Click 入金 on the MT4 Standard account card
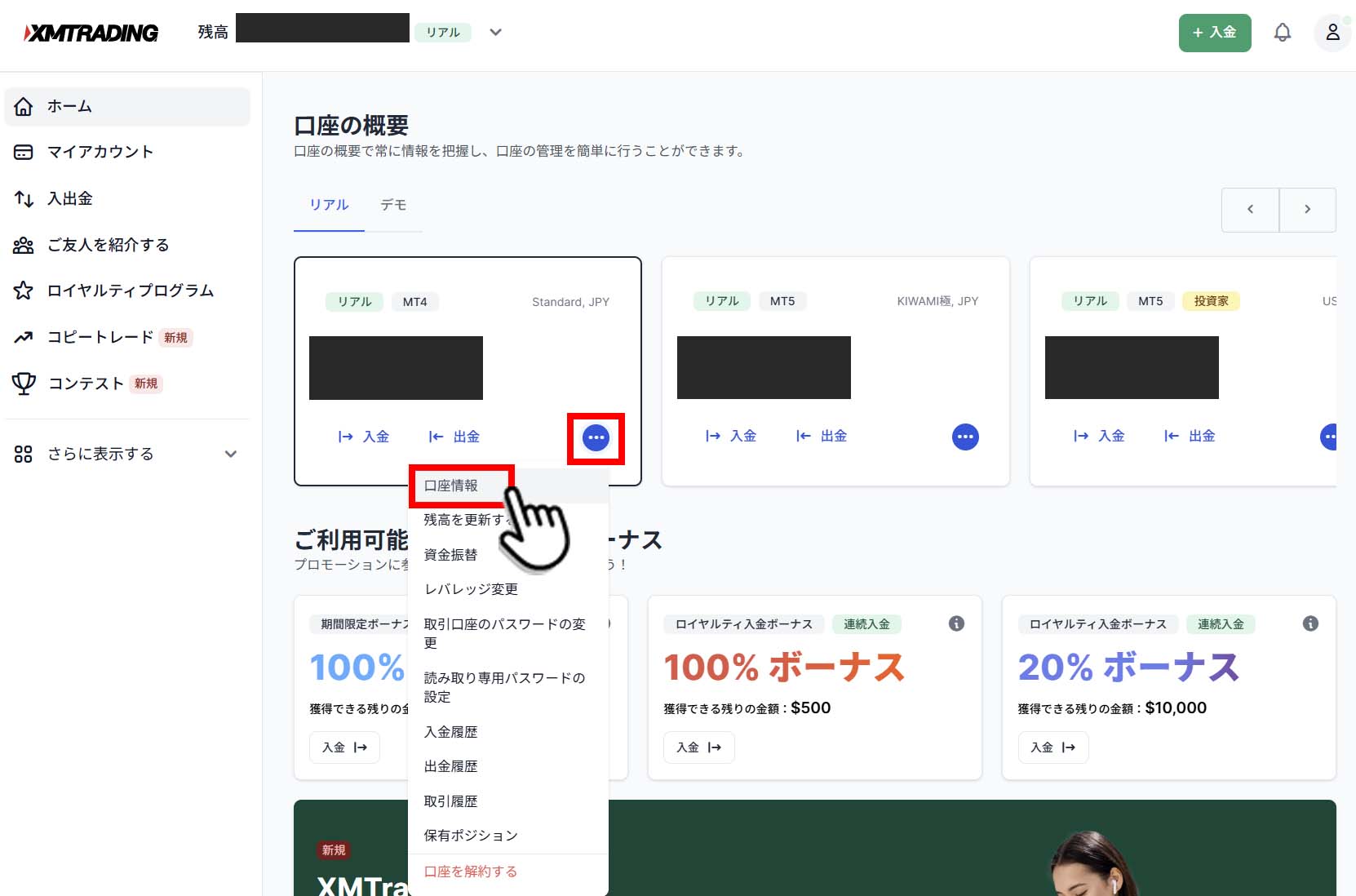 point(364,437)
